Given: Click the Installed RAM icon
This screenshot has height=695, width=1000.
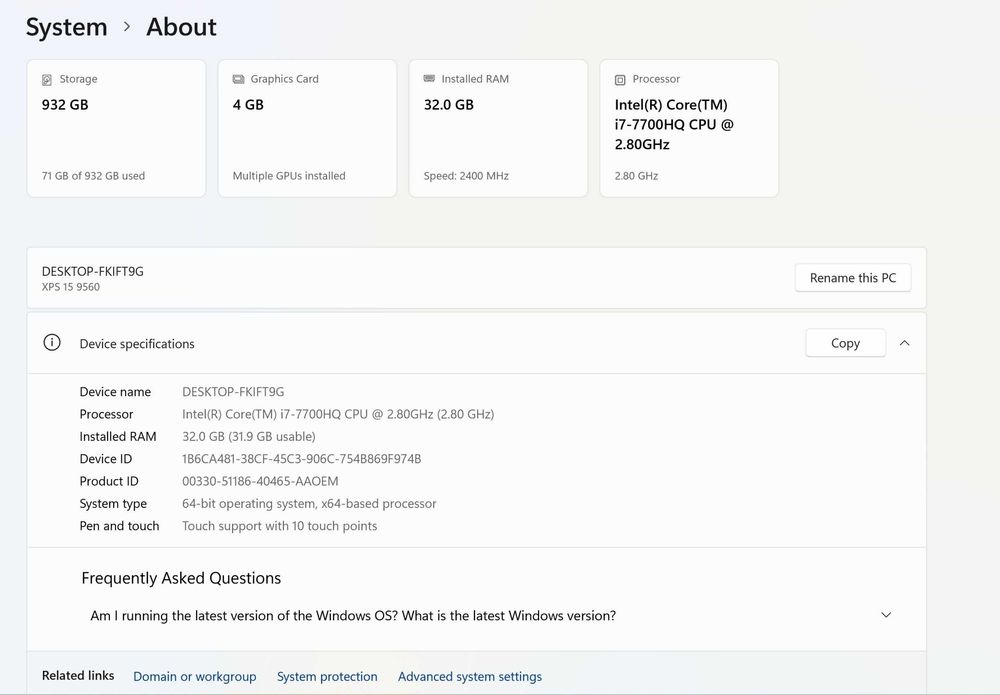Looking at the screenshot, I should click(x=429, y=79).
